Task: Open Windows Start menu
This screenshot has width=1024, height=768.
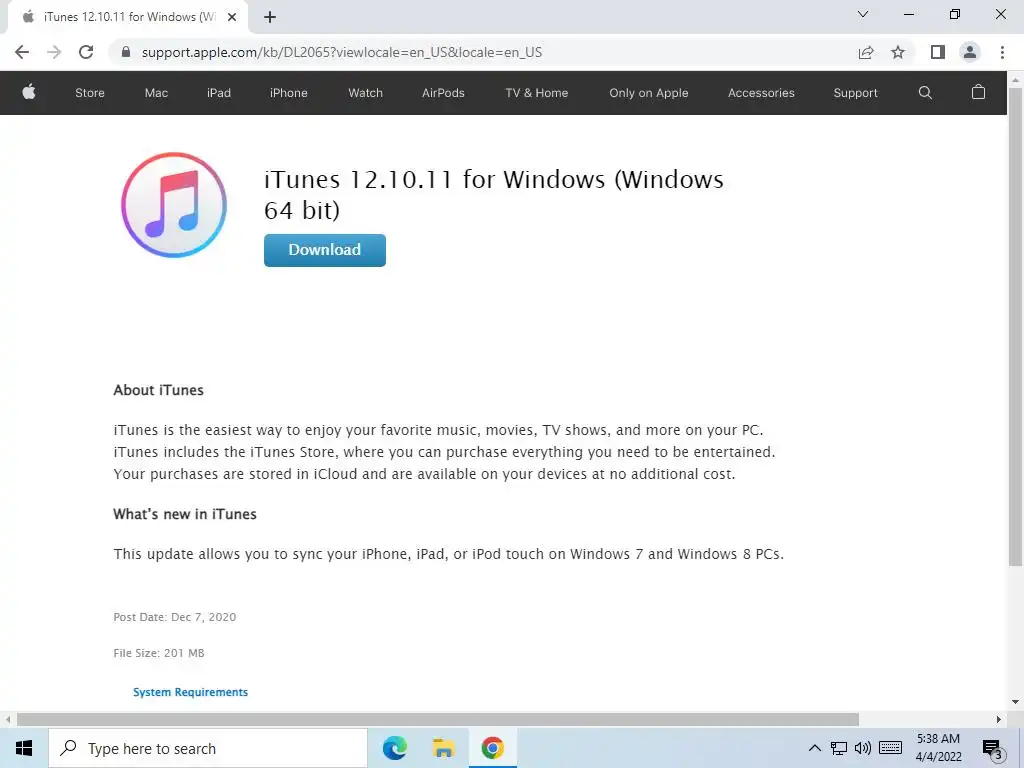Action: coord(24,748)
